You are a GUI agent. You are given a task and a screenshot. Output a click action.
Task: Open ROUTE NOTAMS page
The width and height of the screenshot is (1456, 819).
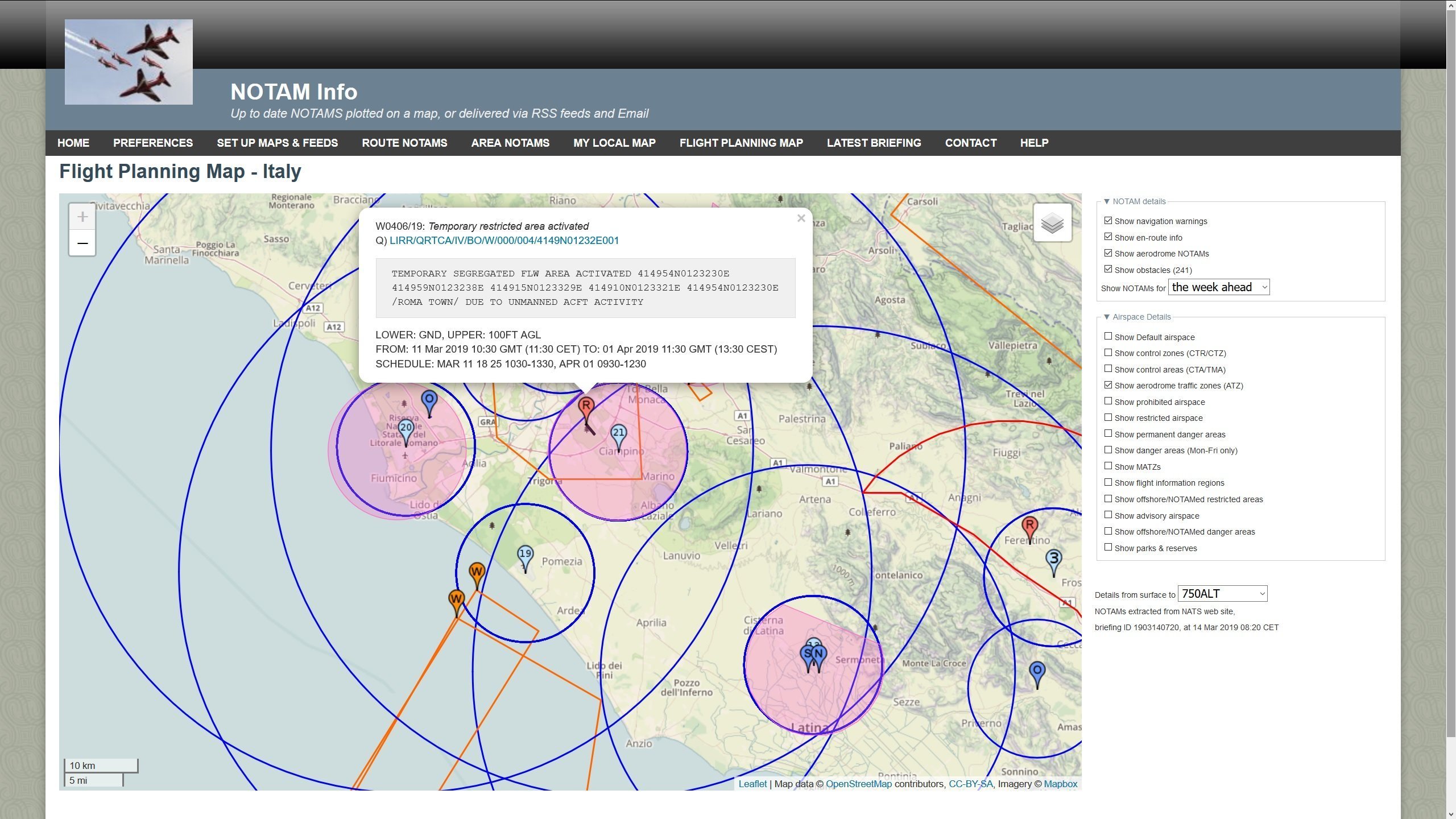point(404,143)
